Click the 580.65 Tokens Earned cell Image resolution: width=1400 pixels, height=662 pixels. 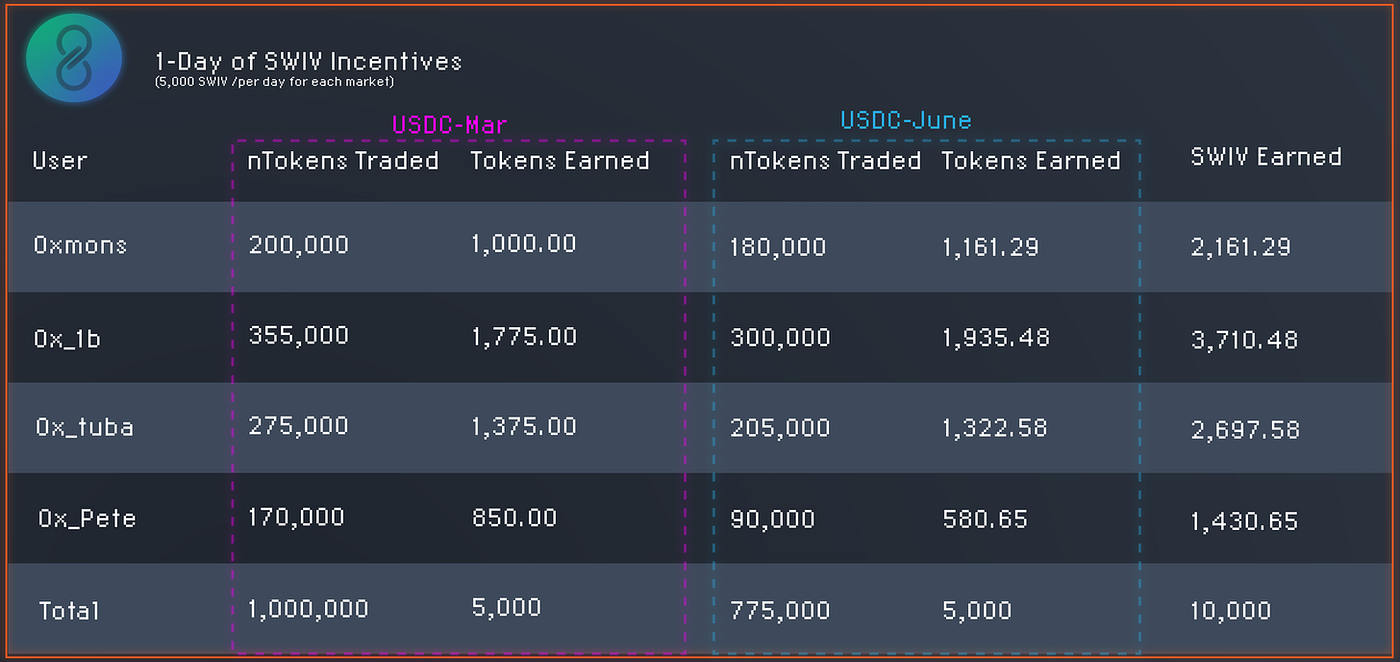coord(985,520)
